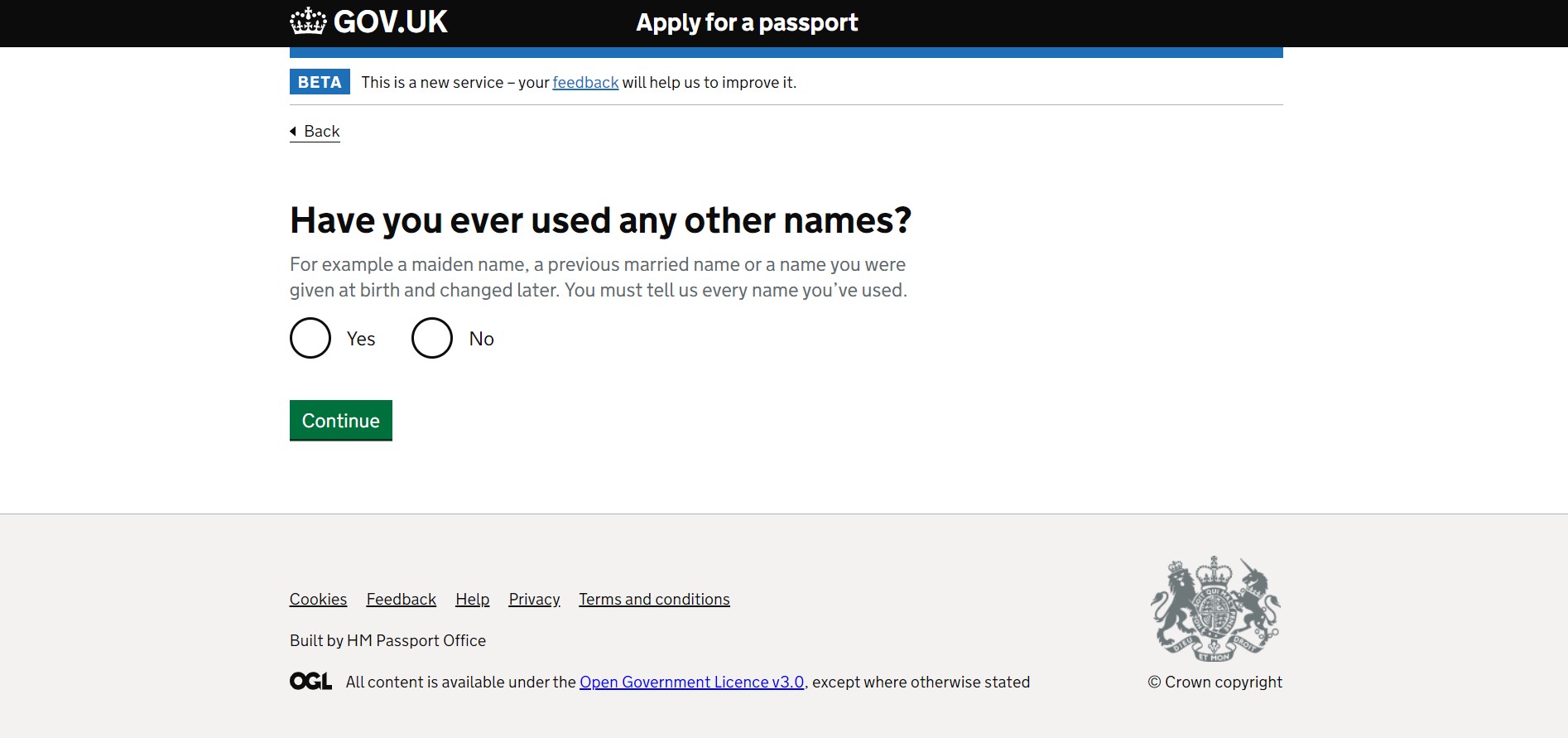Click the 'Have you ever used any other names?' heading
The width and height of the screenshot is (1568, 738).
click(600, 220)
